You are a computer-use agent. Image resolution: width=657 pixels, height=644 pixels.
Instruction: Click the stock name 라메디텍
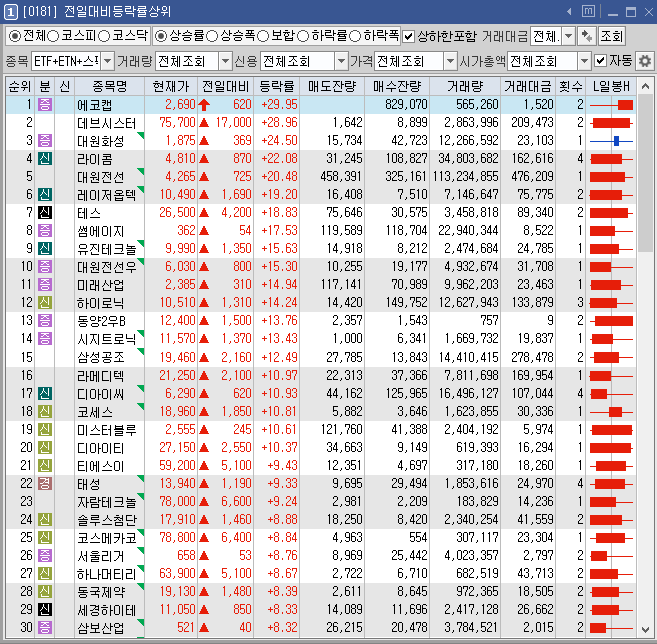[101, 376]
